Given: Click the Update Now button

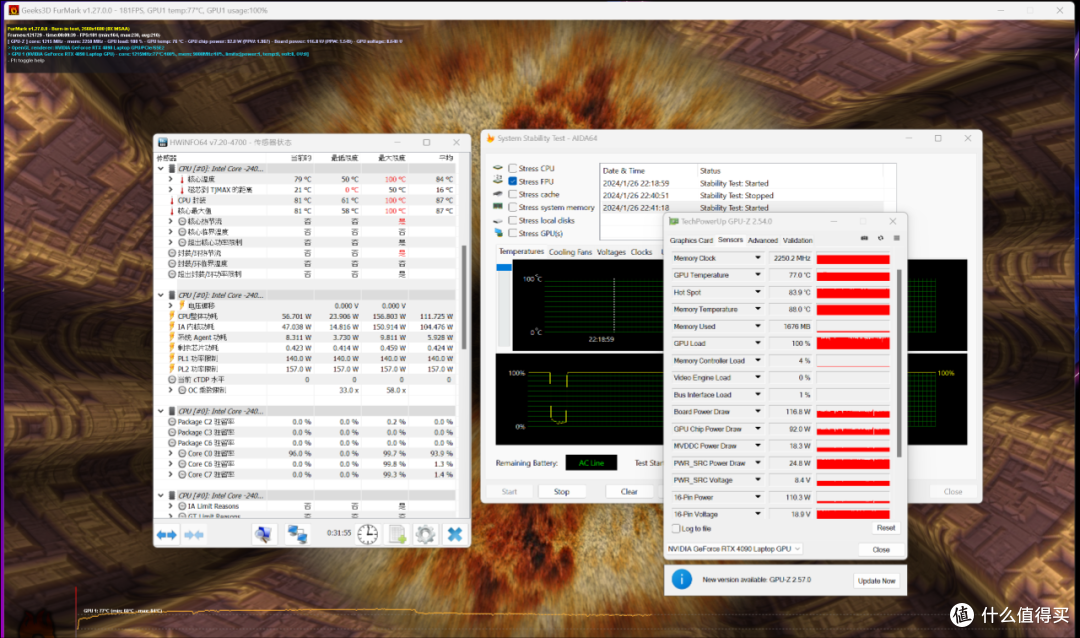Looking at the screenshot, I should [x=876, y=581].
